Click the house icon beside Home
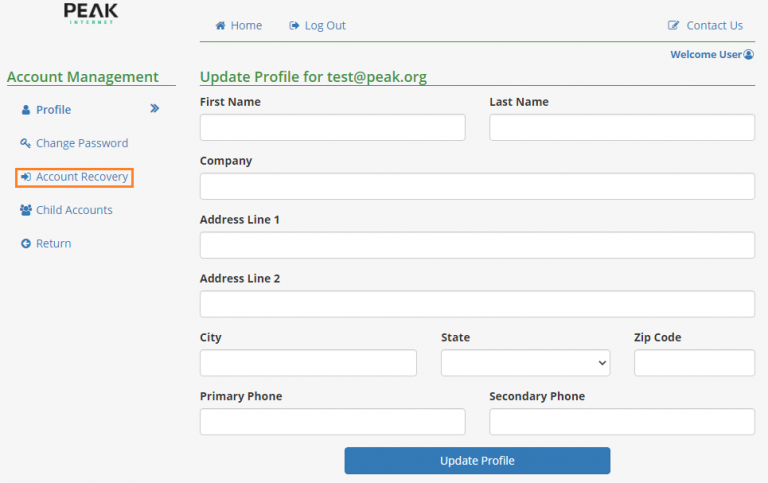The width and height of the screenshot is (768, 483). (x=220, y=26)
